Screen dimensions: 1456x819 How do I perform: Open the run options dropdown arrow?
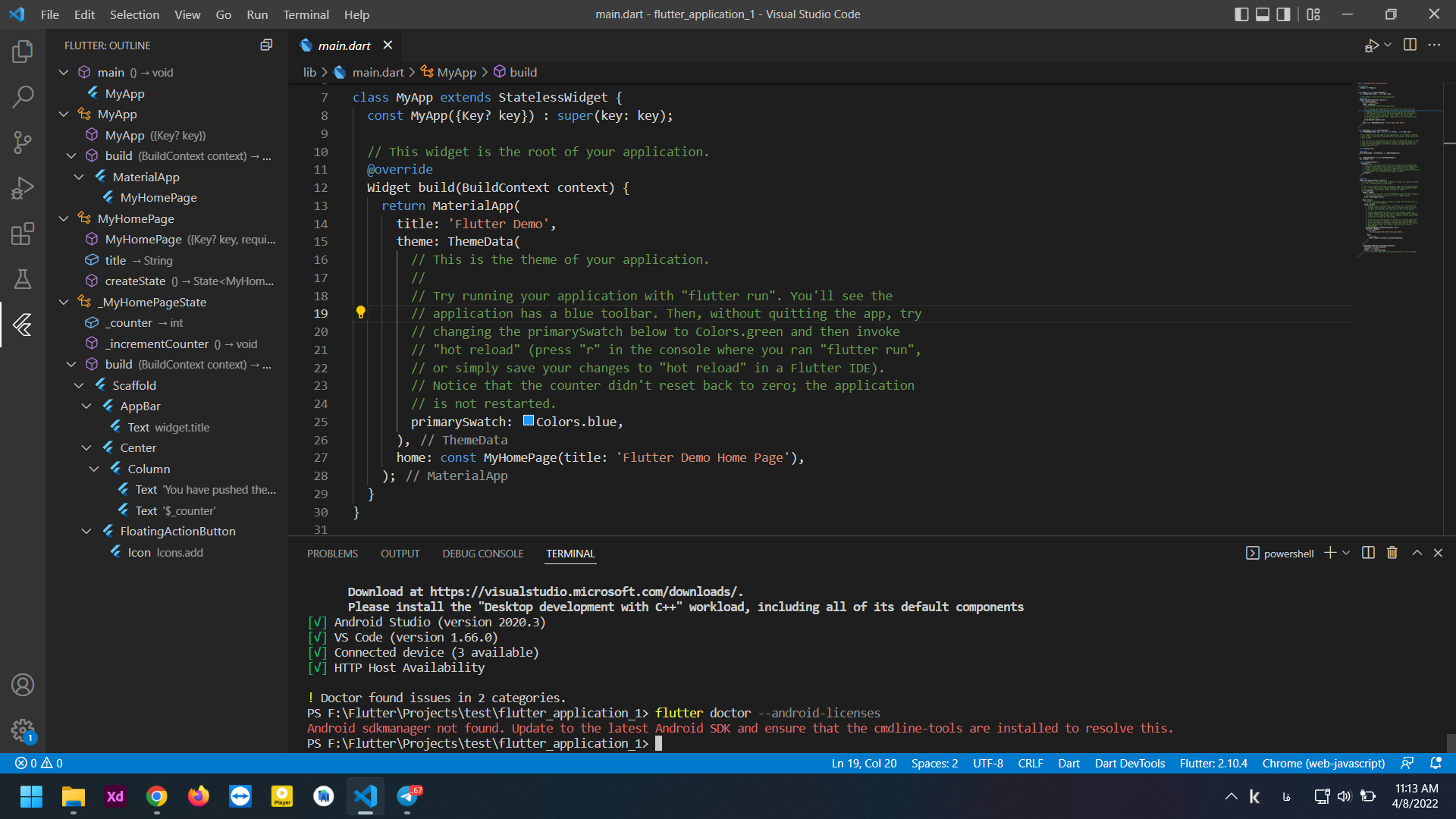[1388, 45]
